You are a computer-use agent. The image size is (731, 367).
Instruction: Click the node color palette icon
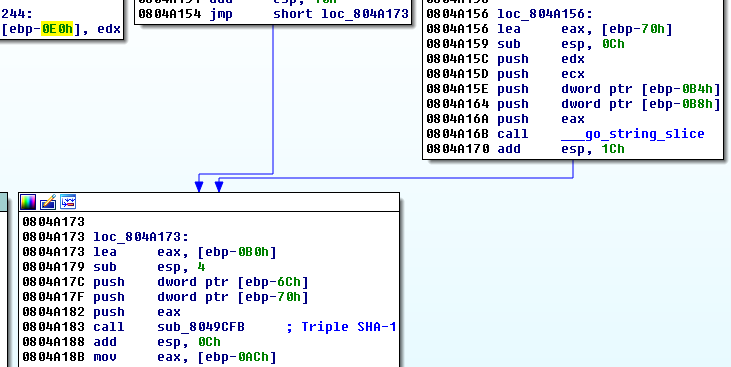28,202
